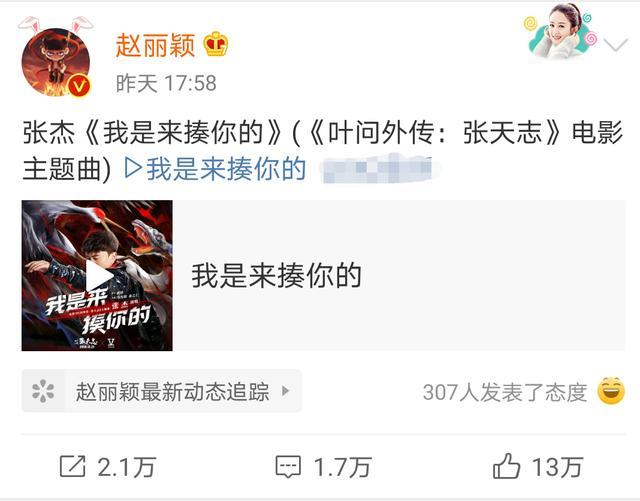Tap the orange verified V badge
Image resolution: width=640 pixels, height=501 pixels.
[79, 86]
